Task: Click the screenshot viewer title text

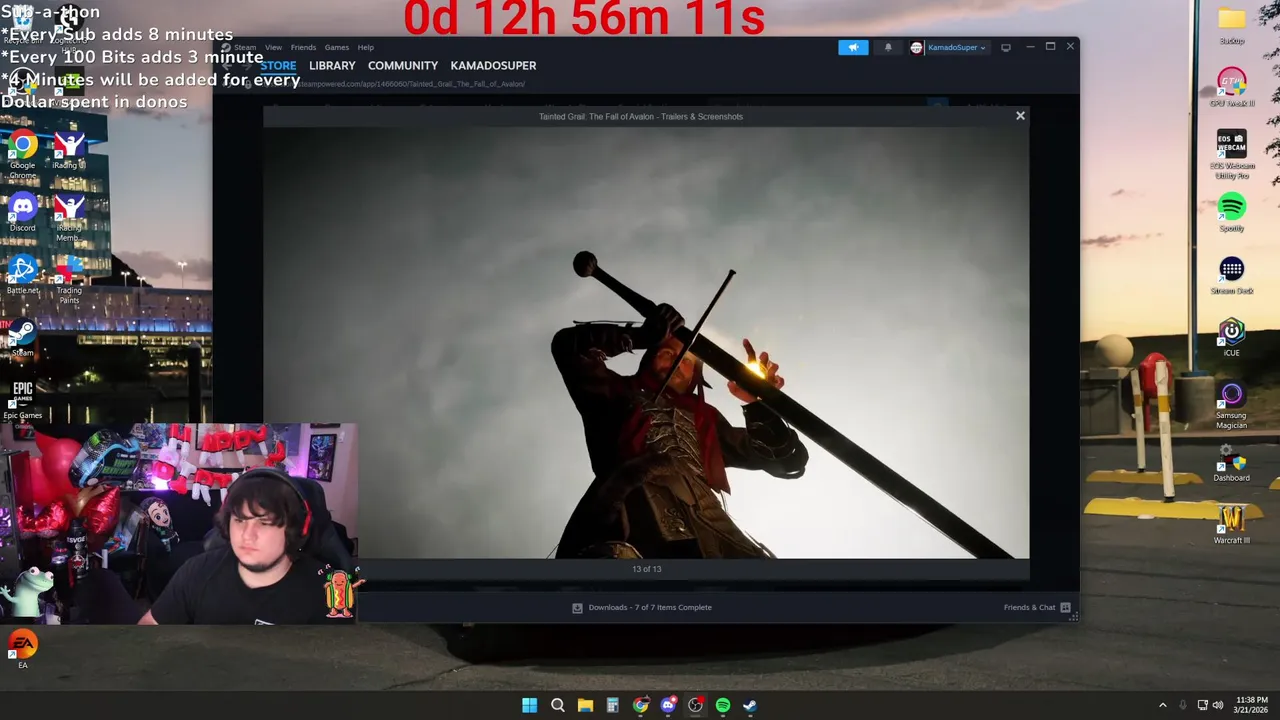Action: (x=641, y=116)
